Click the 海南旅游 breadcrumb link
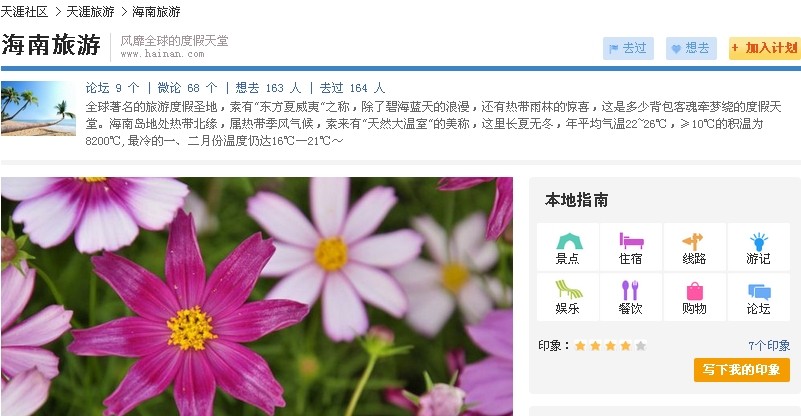This screenshot has height=416, width=801. click(x=156, y=11)
